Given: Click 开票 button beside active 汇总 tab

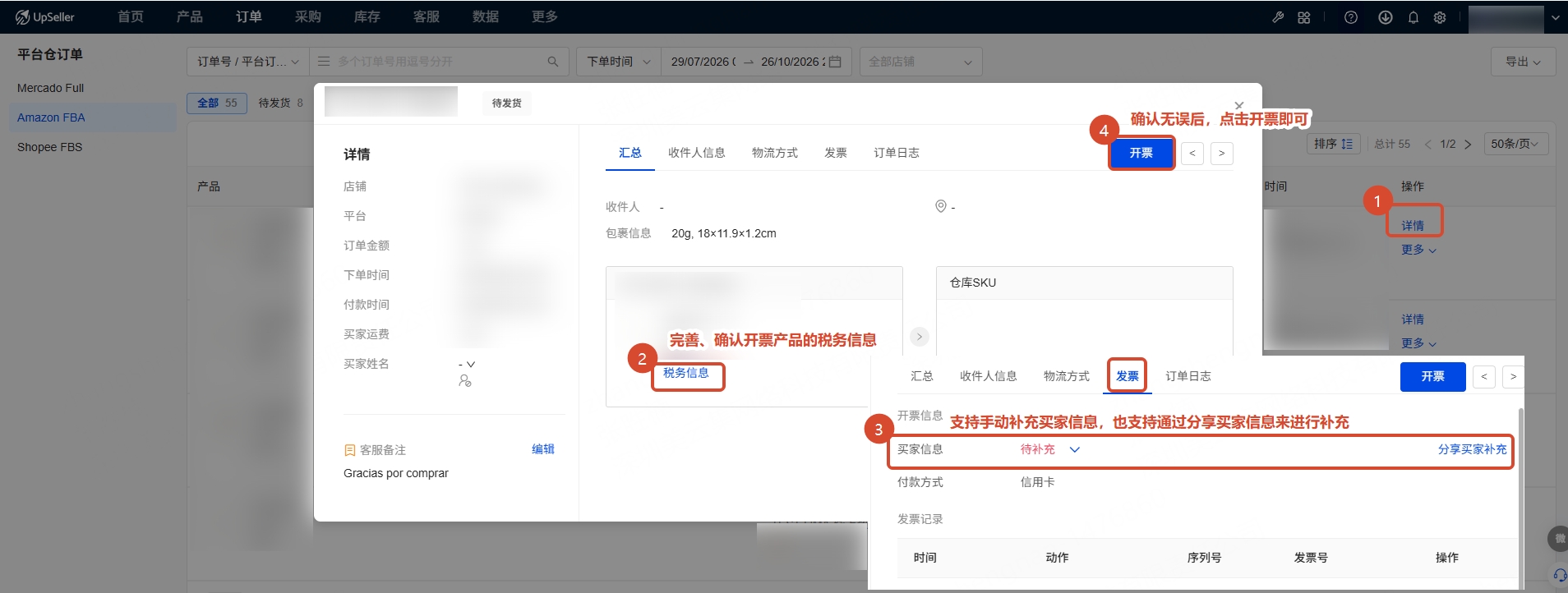Looking at the screenshot, I should click(x=1141, y=154).
